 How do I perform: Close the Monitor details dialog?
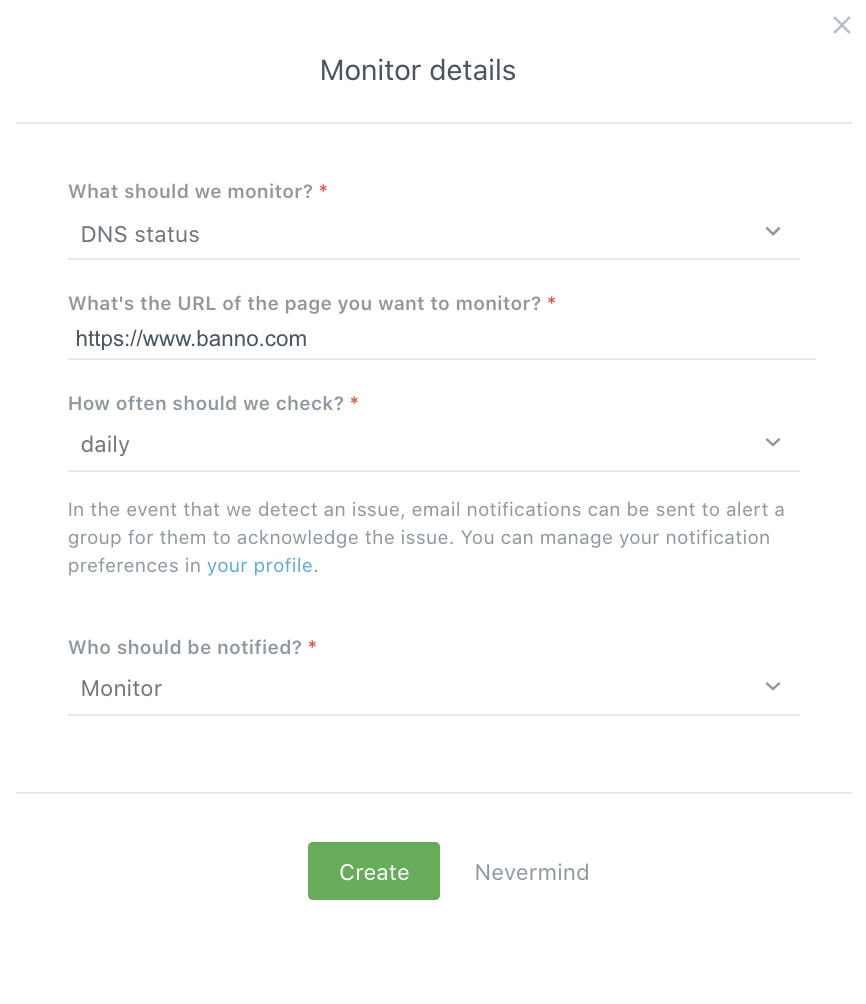point(842,26)
